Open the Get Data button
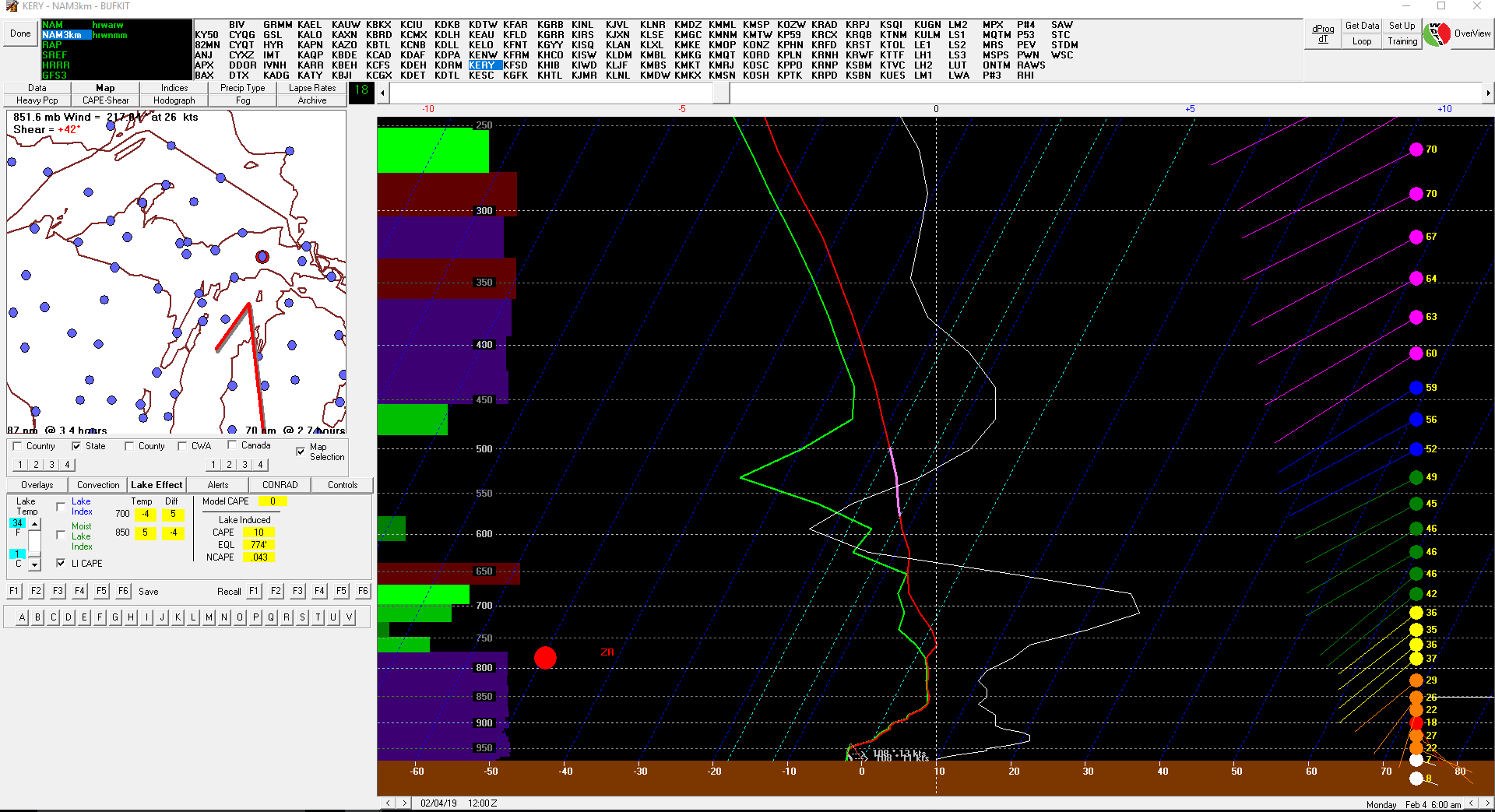Screen dimensions: 1495x812 click(x=1362, y=26)
